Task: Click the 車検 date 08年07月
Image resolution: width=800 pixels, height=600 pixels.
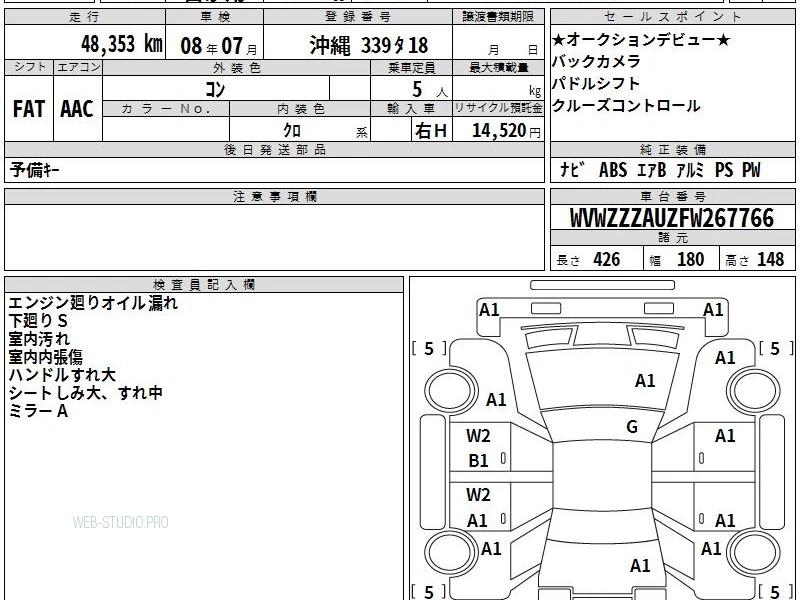Action: 219,46
